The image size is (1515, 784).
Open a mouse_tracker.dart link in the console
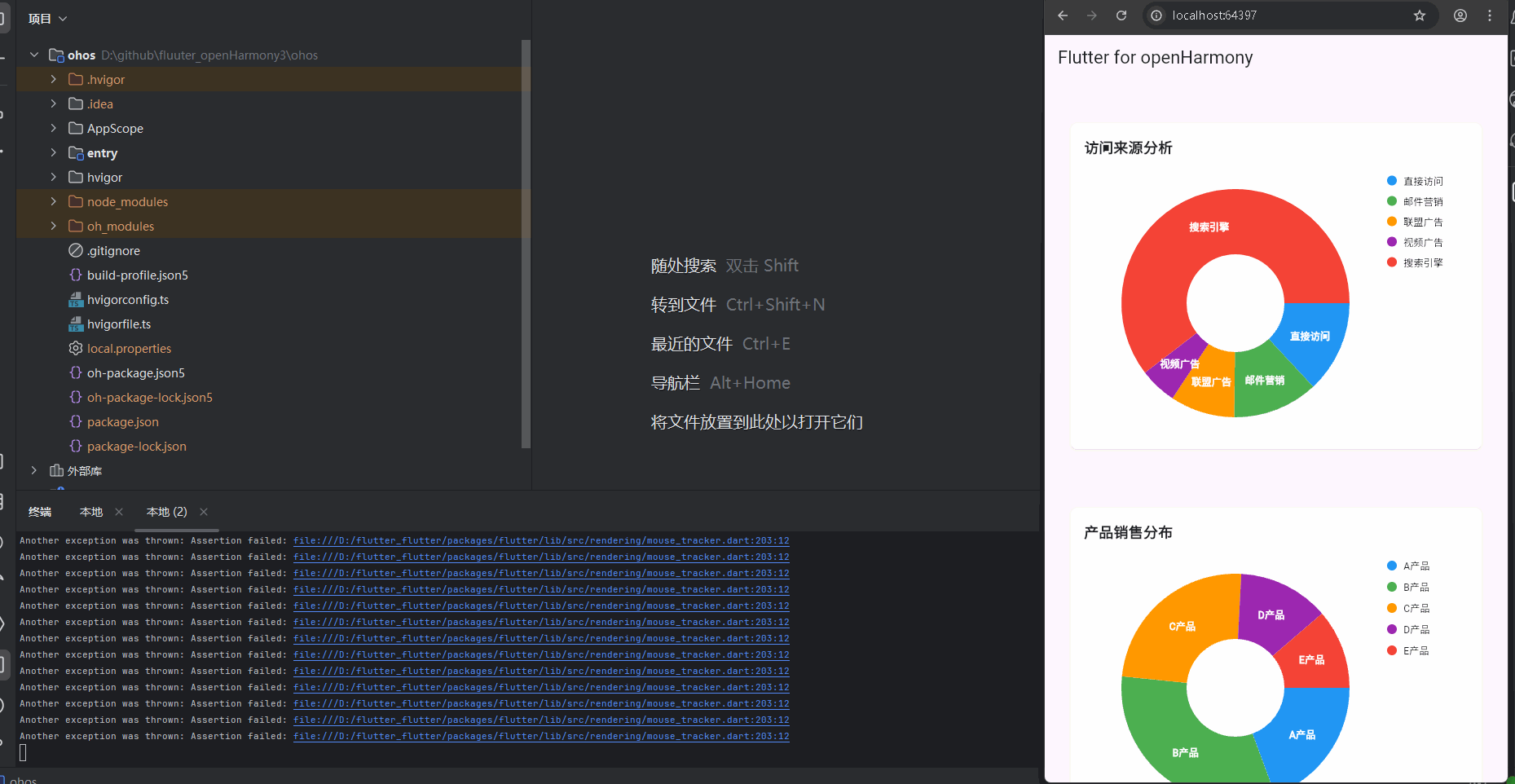[x=540, y=540]
